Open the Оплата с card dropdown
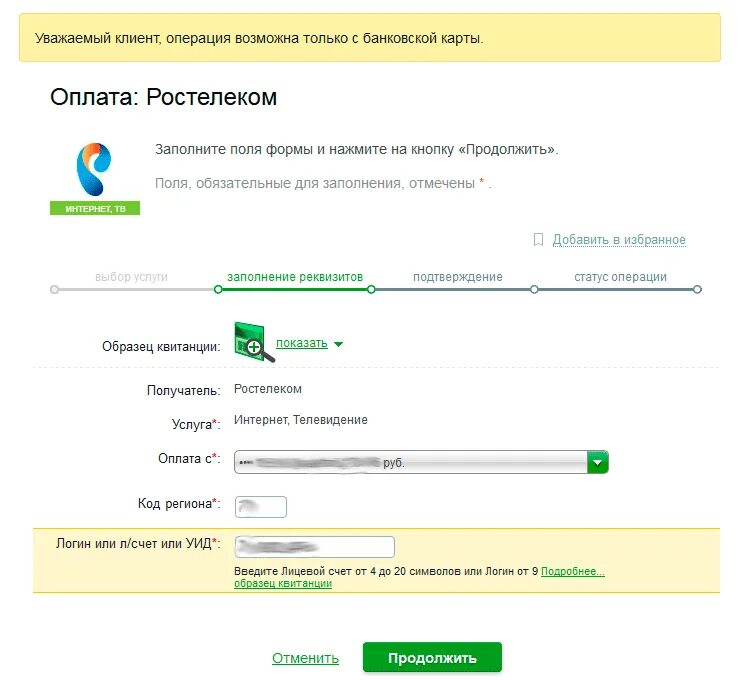The image size is (748, 680). (x=421, y=462)
